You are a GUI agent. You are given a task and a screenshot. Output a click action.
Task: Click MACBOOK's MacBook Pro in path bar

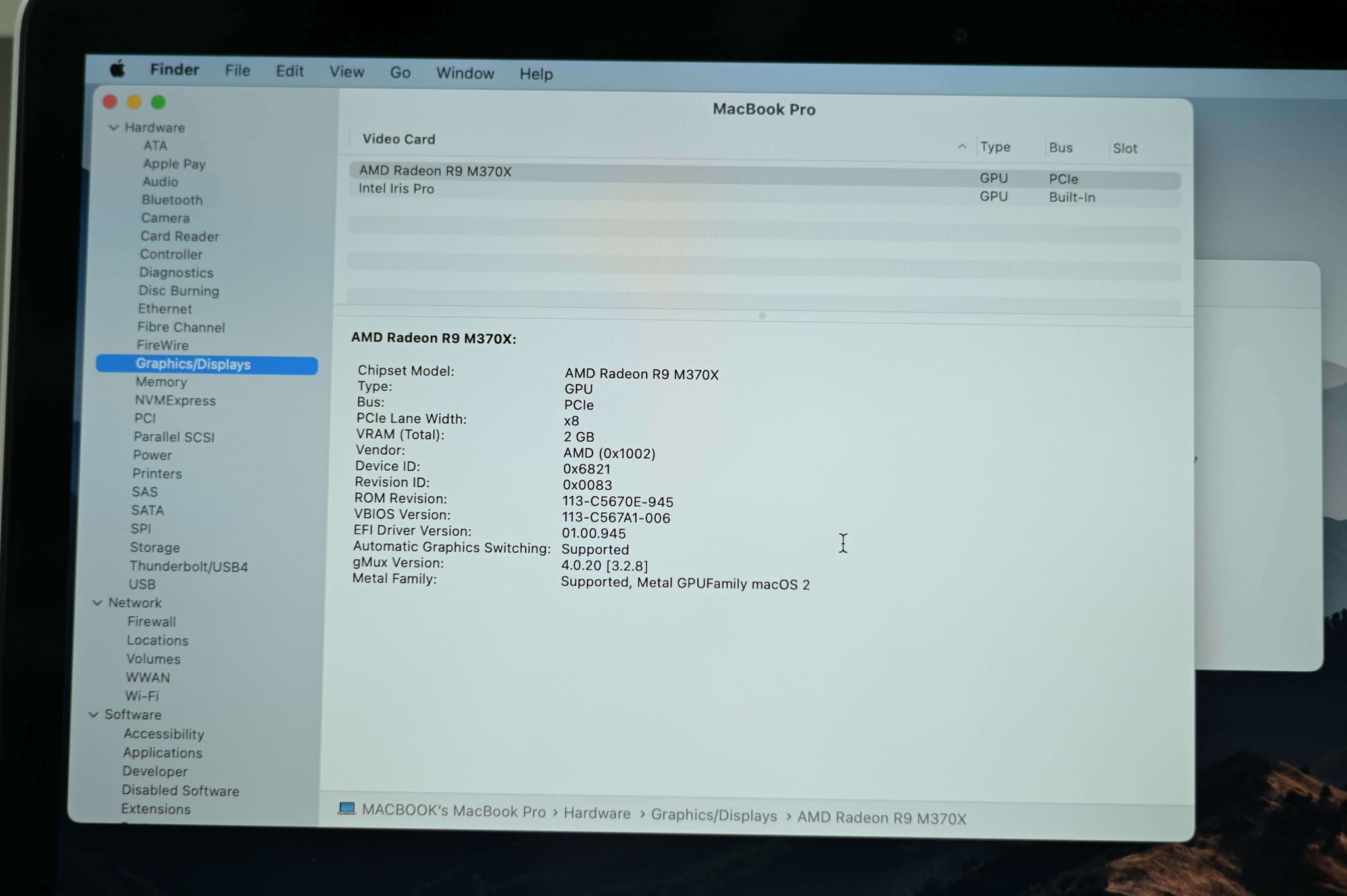[x=454, y=811]
